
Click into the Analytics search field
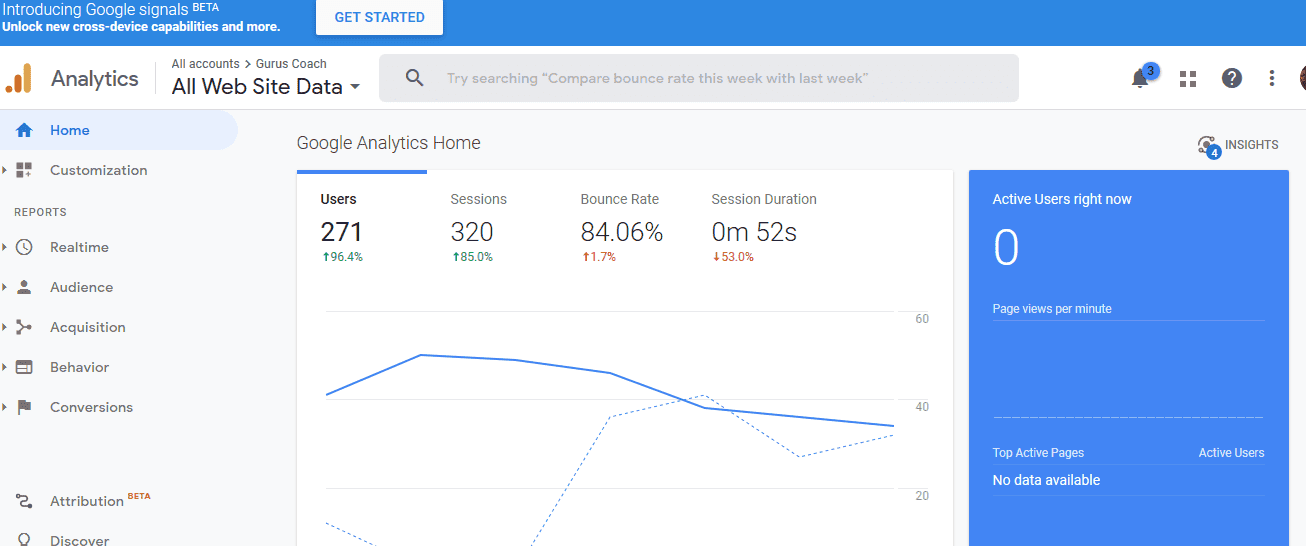pos(699,78)
